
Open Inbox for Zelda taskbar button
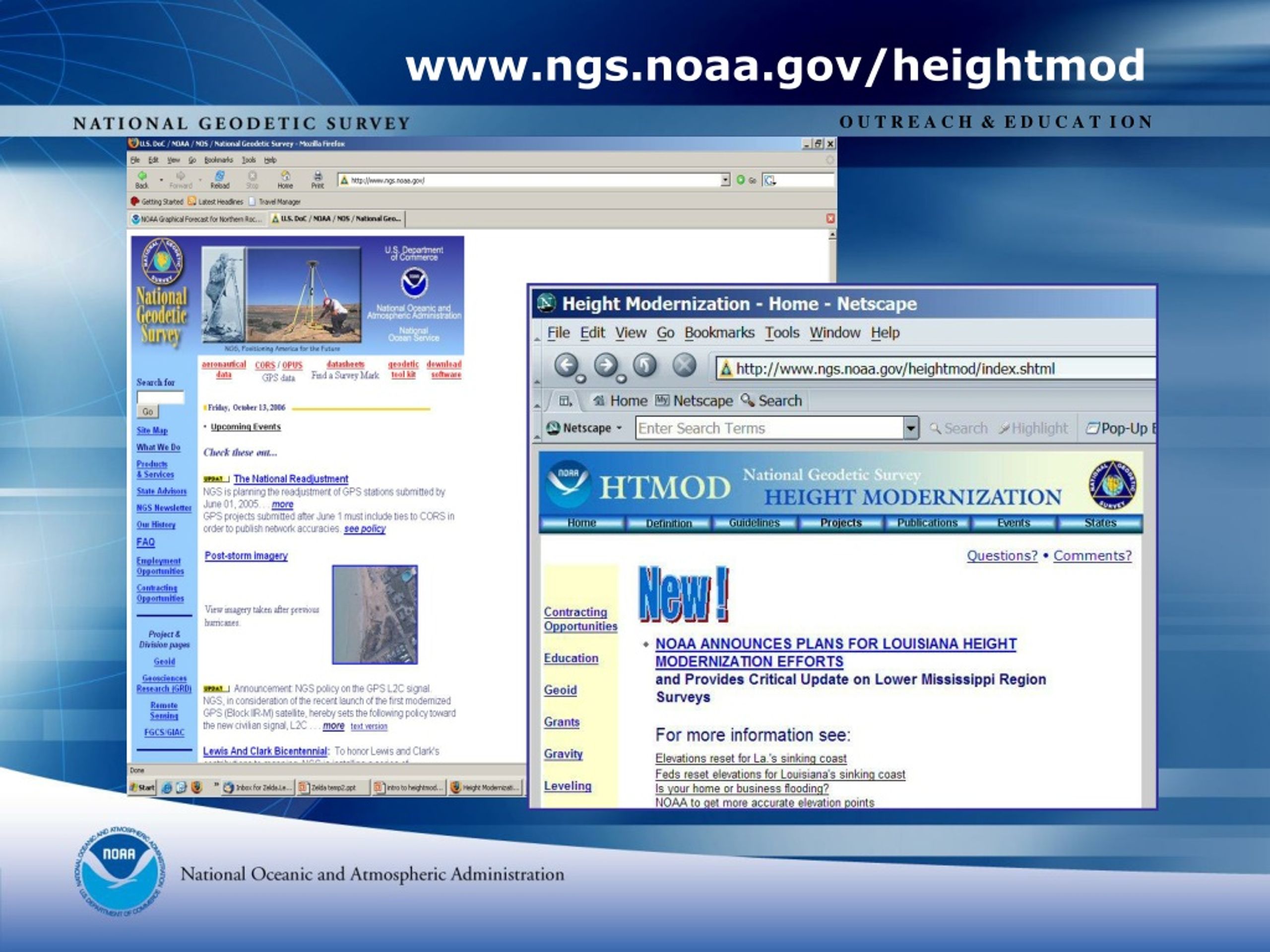click(x=258, y=787)
